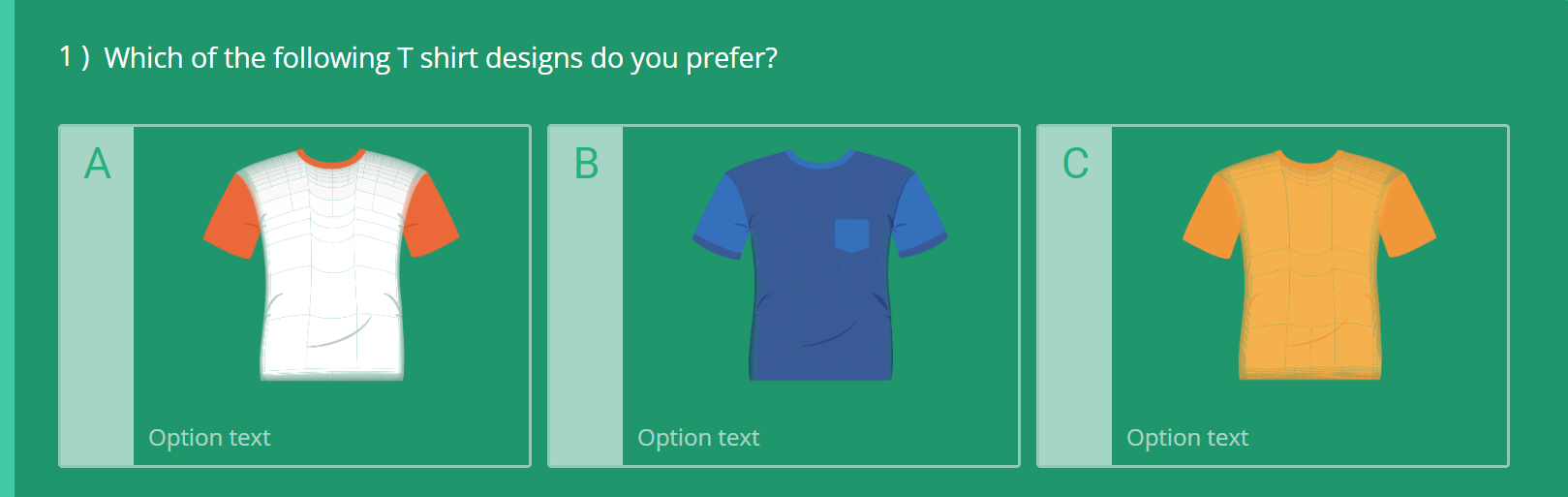Click the chest pocket on the blue shirt
Screen dimensions: 1568x497
(851, 235)
